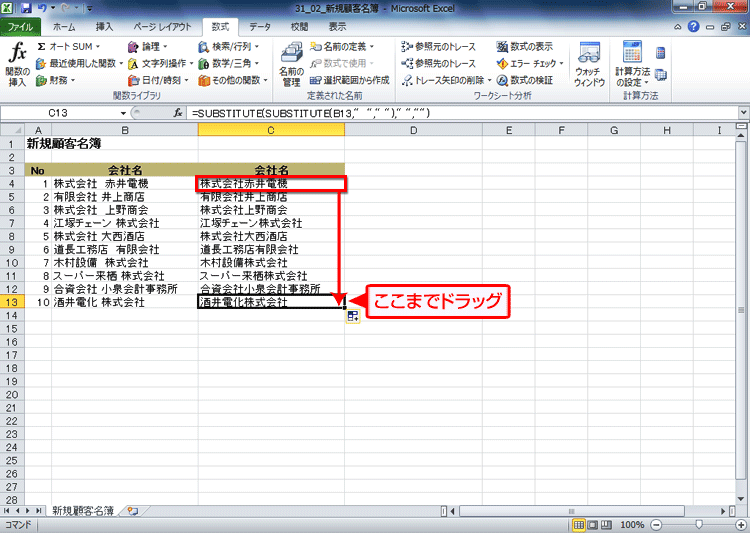The width and height of the screenshot is (750, 533).
Task: Open Date & Time (日付/時刻) functions
Action: 158,80
